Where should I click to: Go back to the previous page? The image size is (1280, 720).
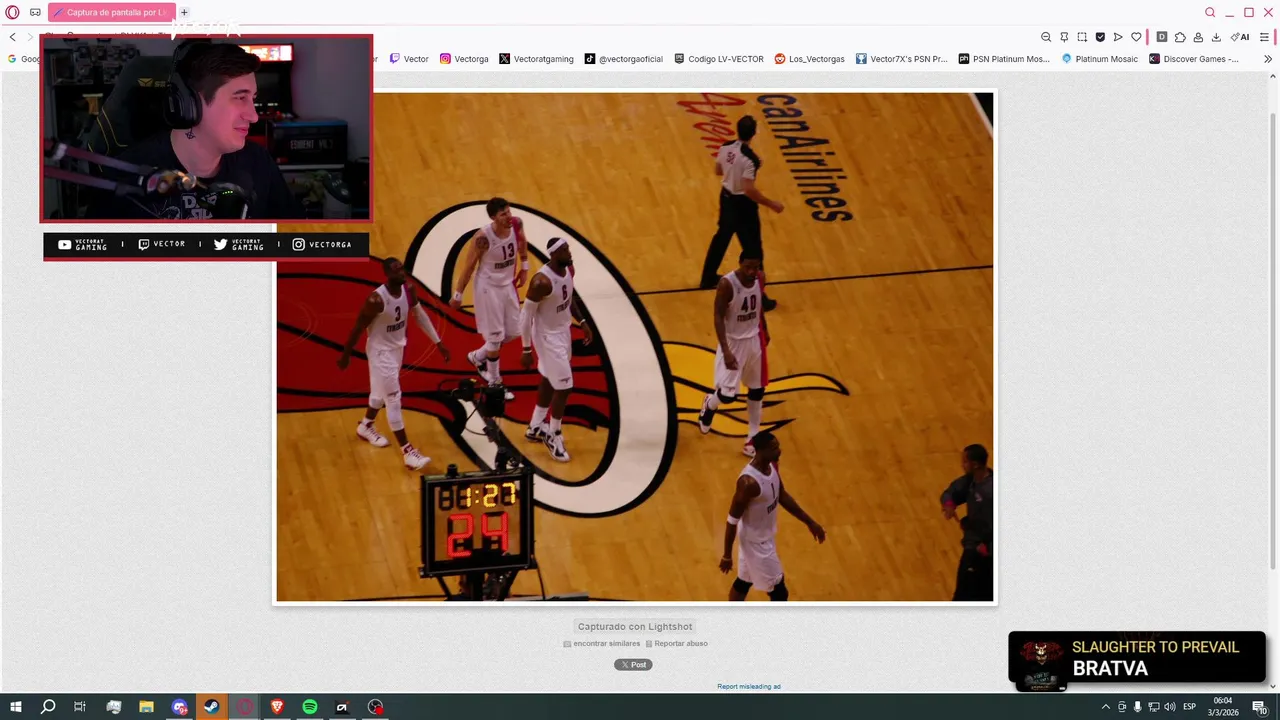12,37
